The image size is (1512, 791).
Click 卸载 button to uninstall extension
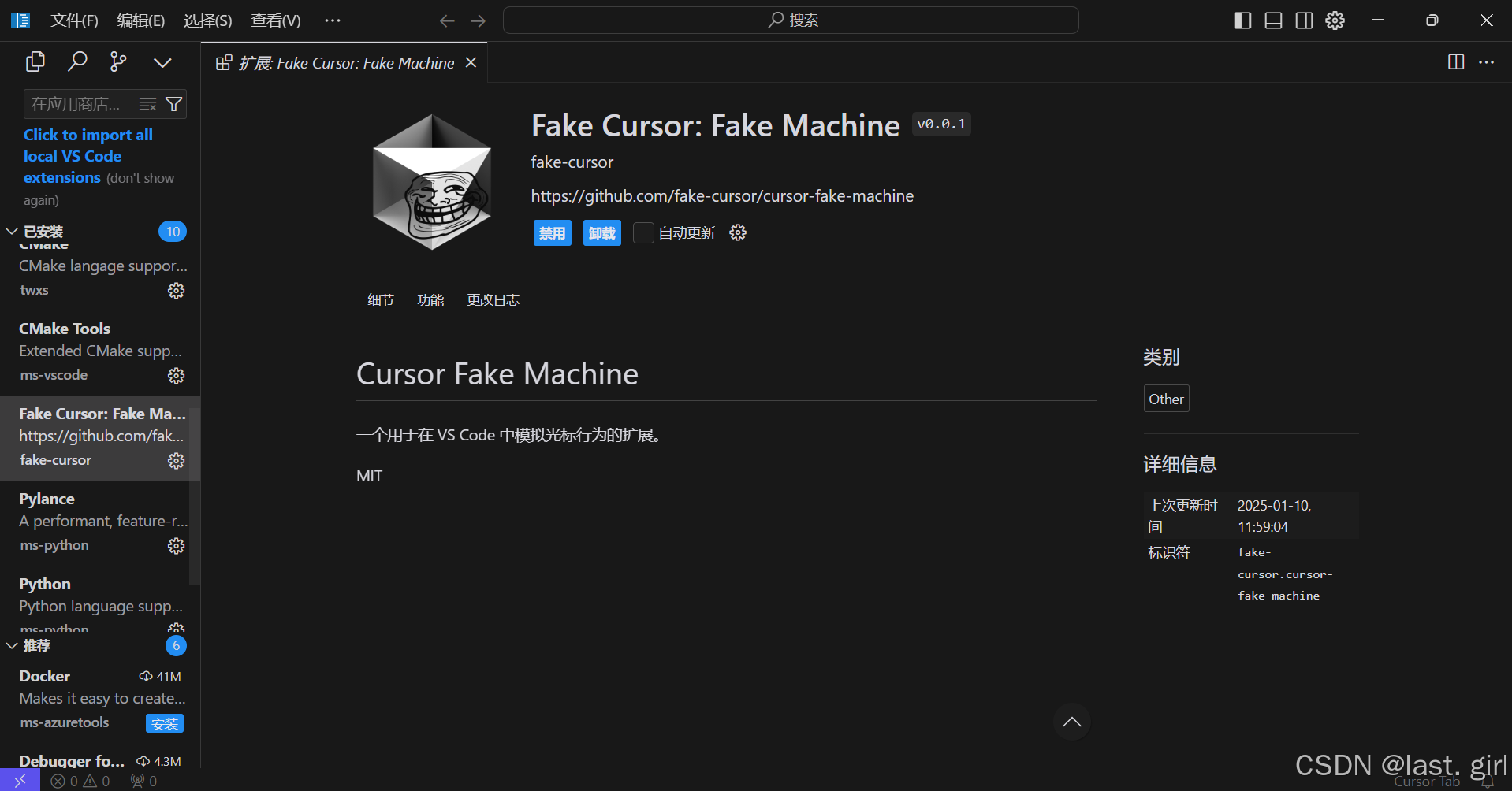click(601, 233)
